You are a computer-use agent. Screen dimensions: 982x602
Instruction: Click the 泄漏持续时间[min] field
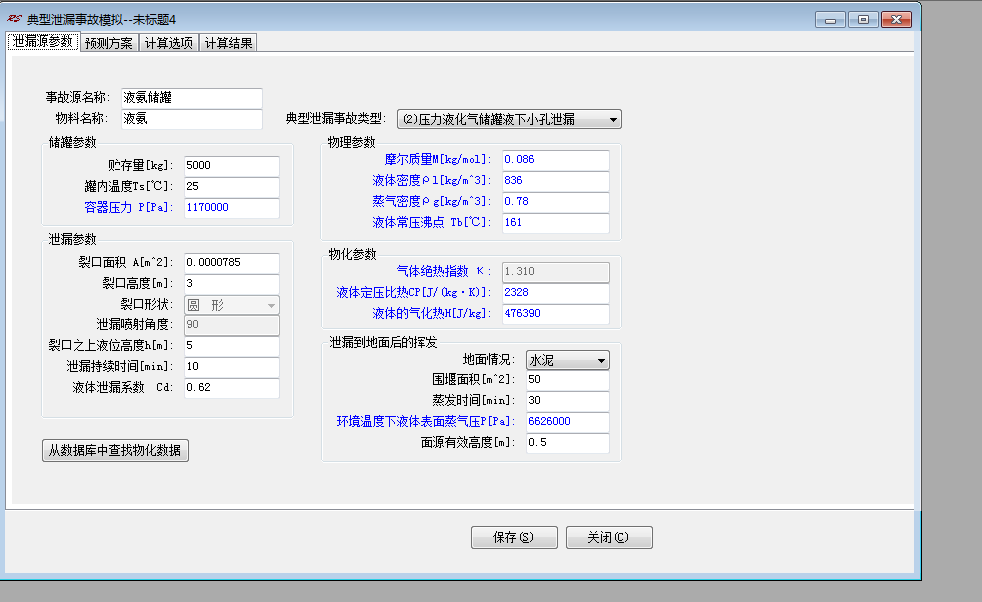coord(232,366)
